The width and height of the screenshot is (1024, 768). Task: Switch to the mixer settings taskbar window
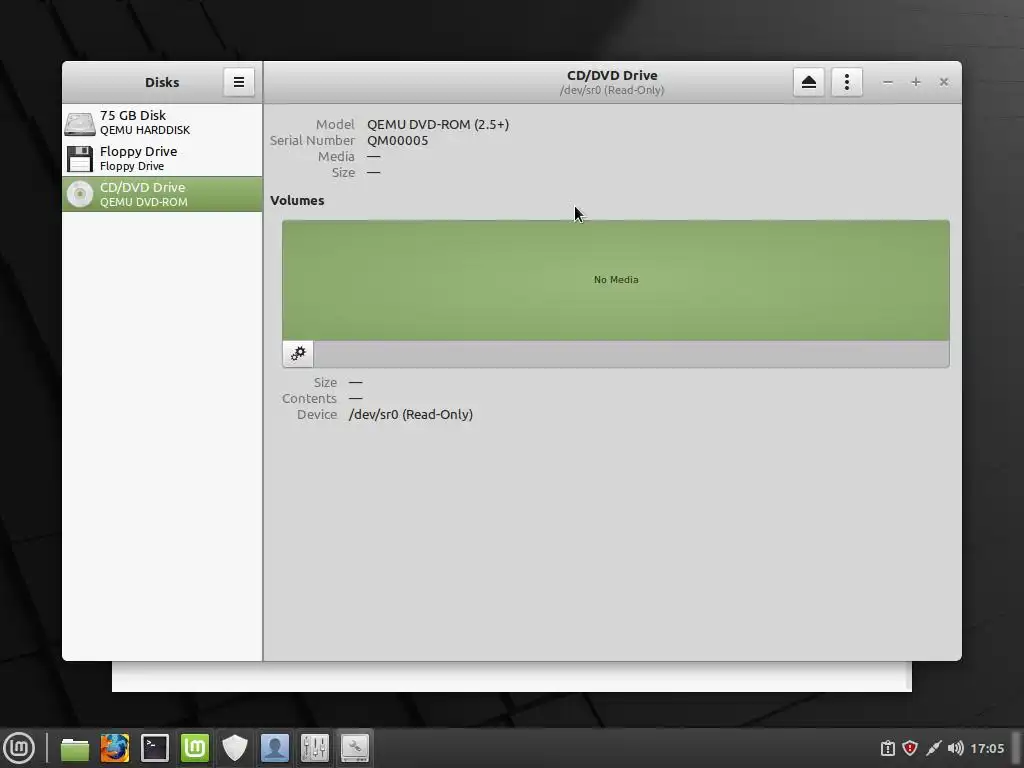click(314, 748)
